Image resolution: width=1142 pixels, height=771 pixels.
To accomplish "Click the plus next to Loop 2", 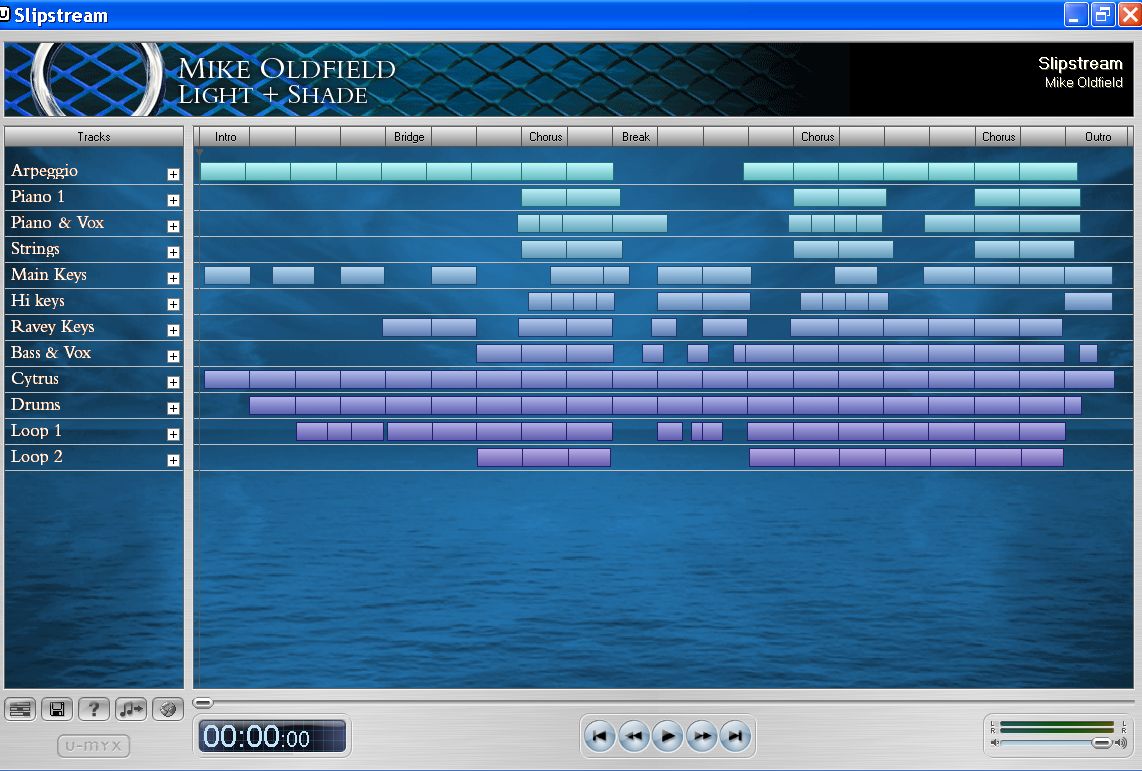I will (173, 460).
